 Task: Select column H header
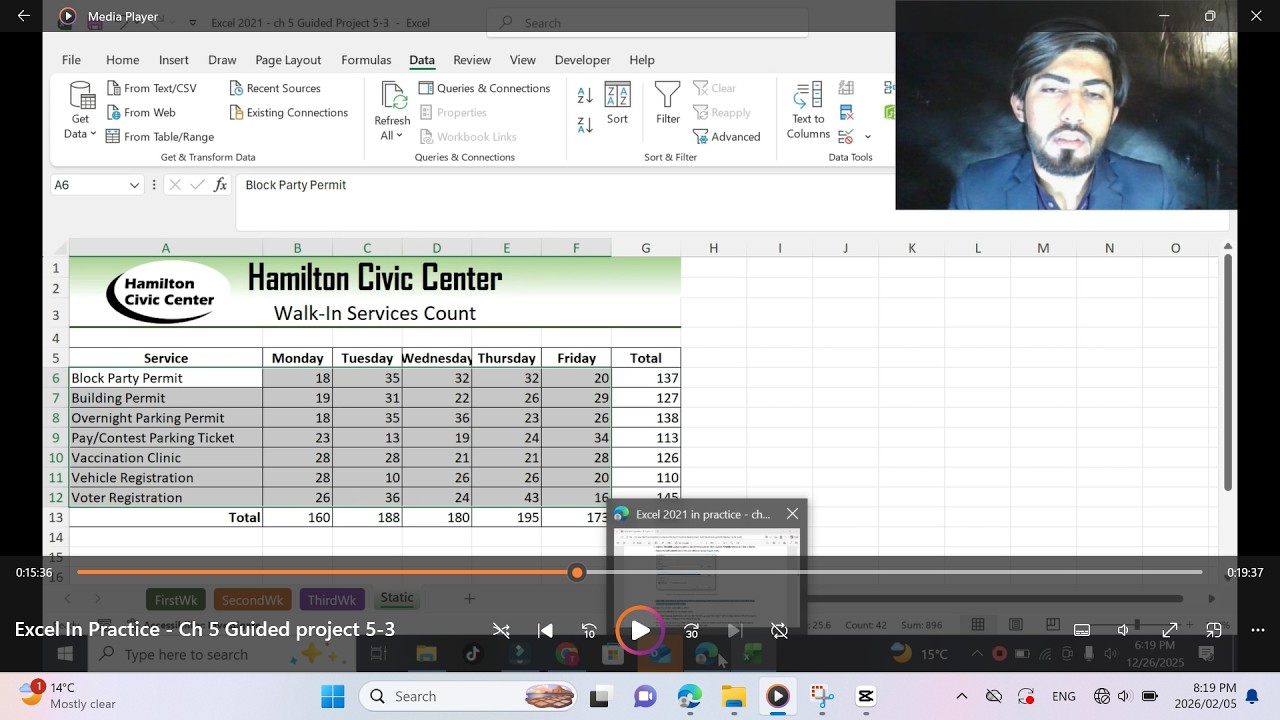713,248
